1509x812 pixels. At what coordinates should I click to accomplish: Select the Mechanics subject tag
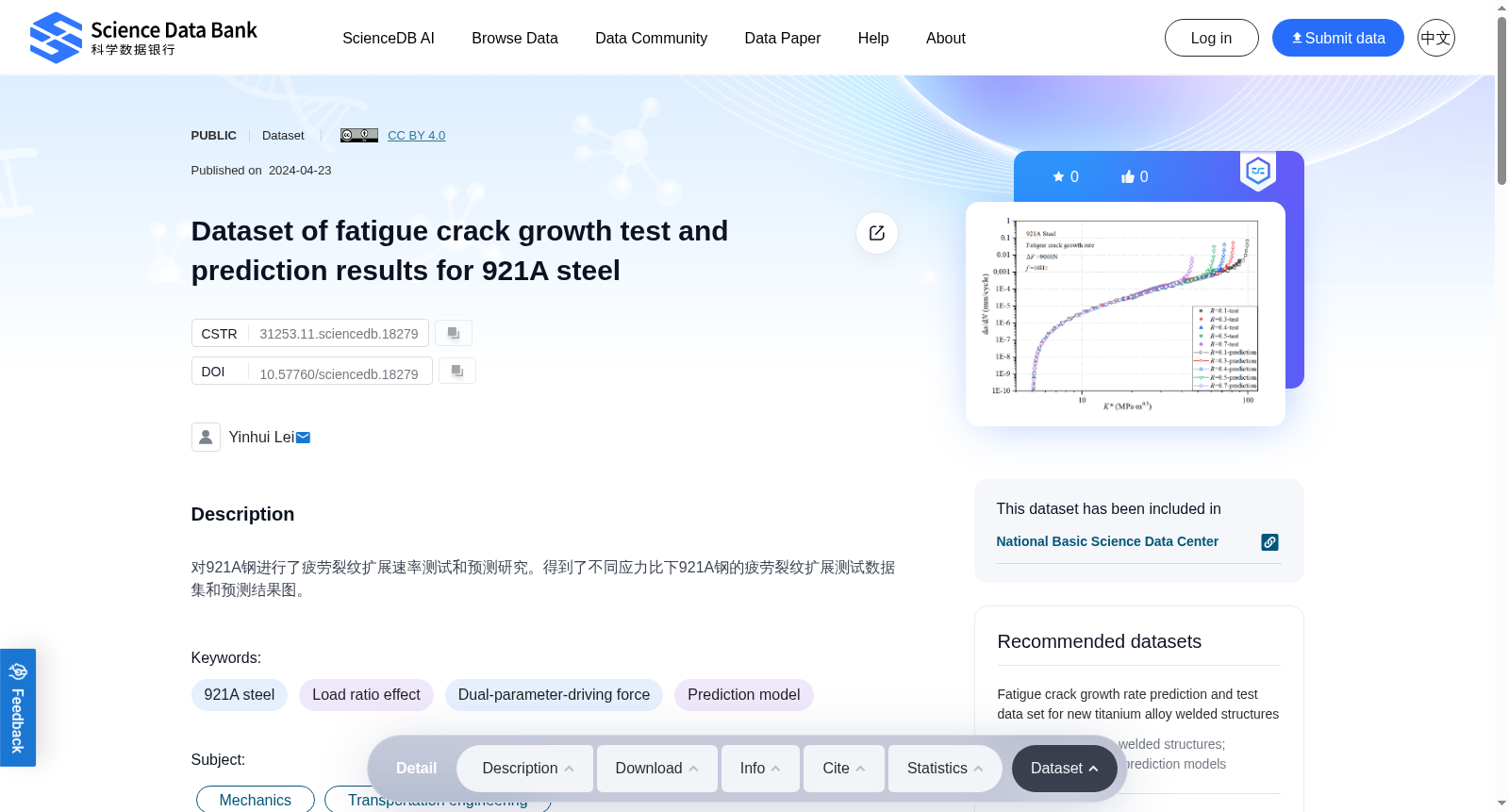click(x=256, y=800)
